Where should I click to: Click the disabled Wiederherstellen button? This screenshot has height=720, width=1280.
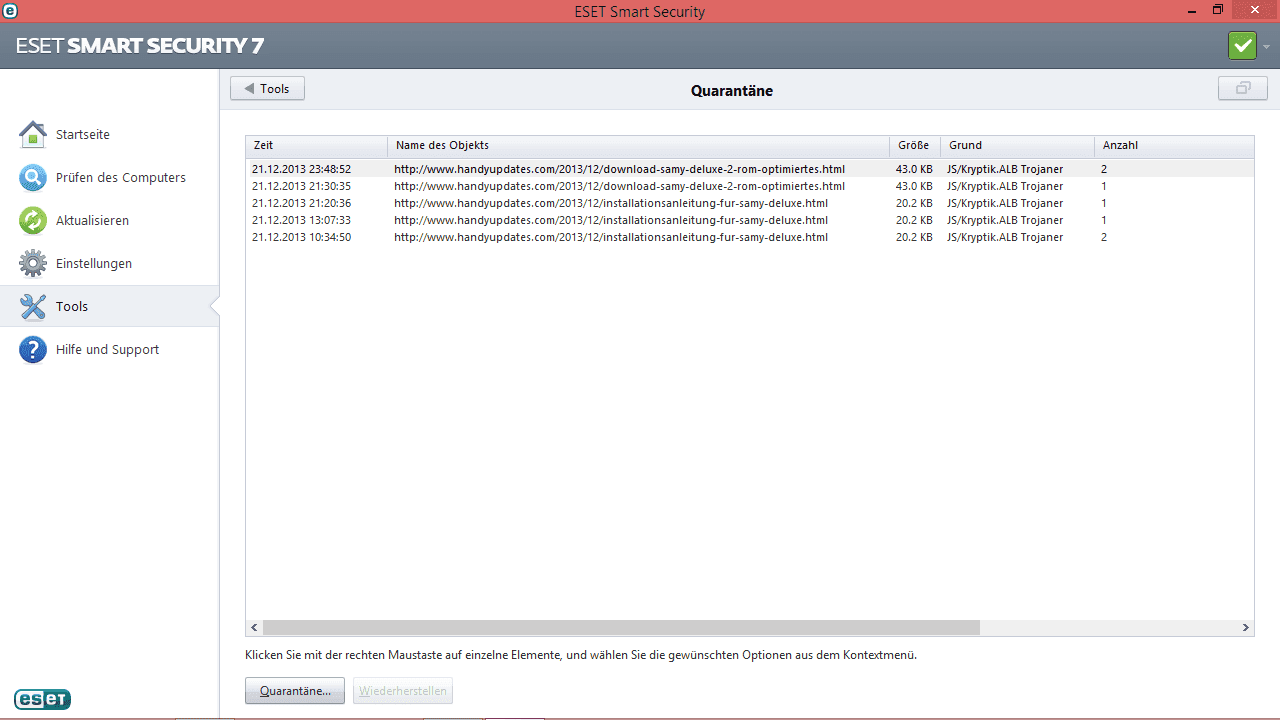(x=403, y=691)
